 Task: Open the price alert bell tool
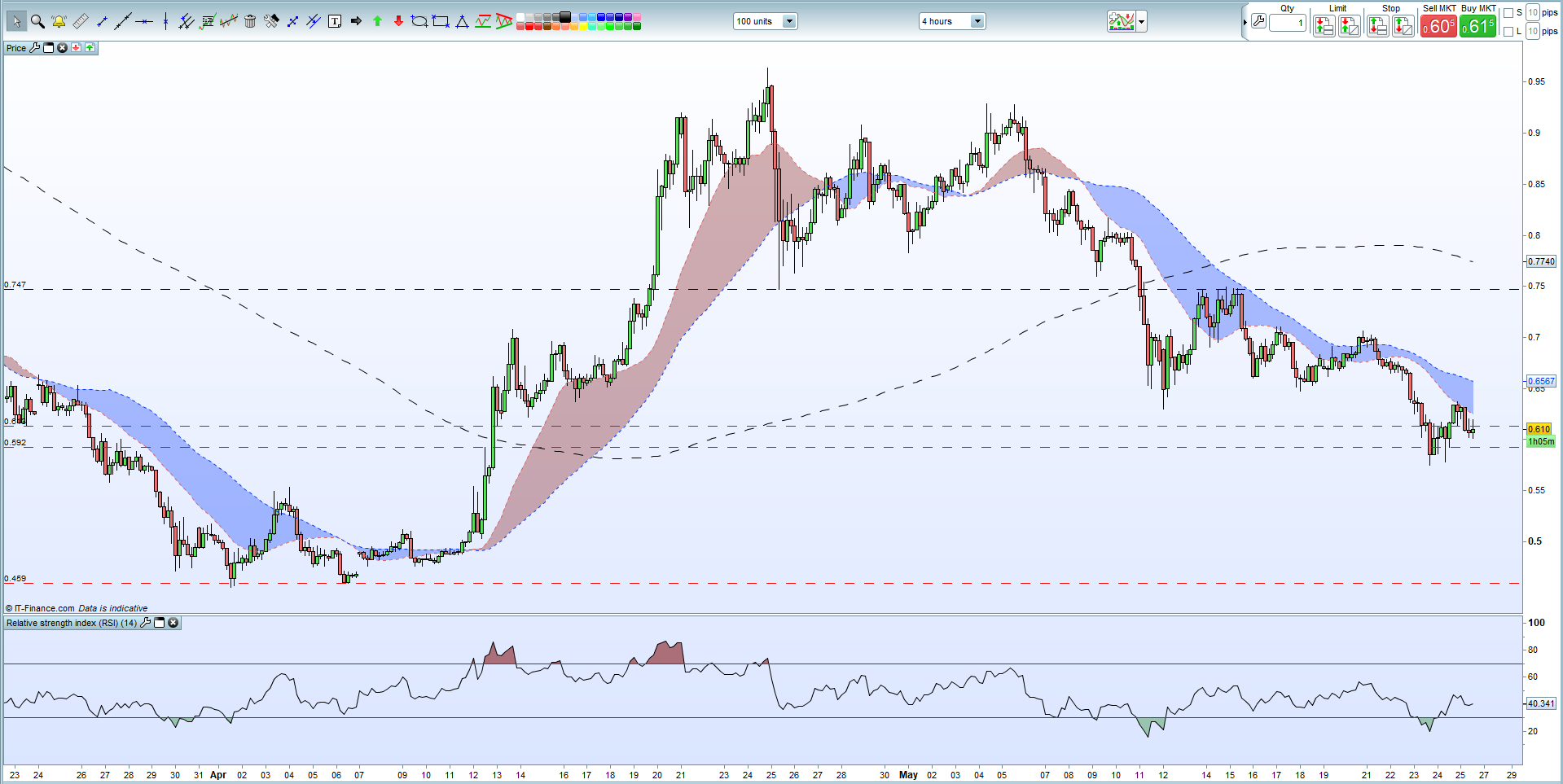coord(59,21)
